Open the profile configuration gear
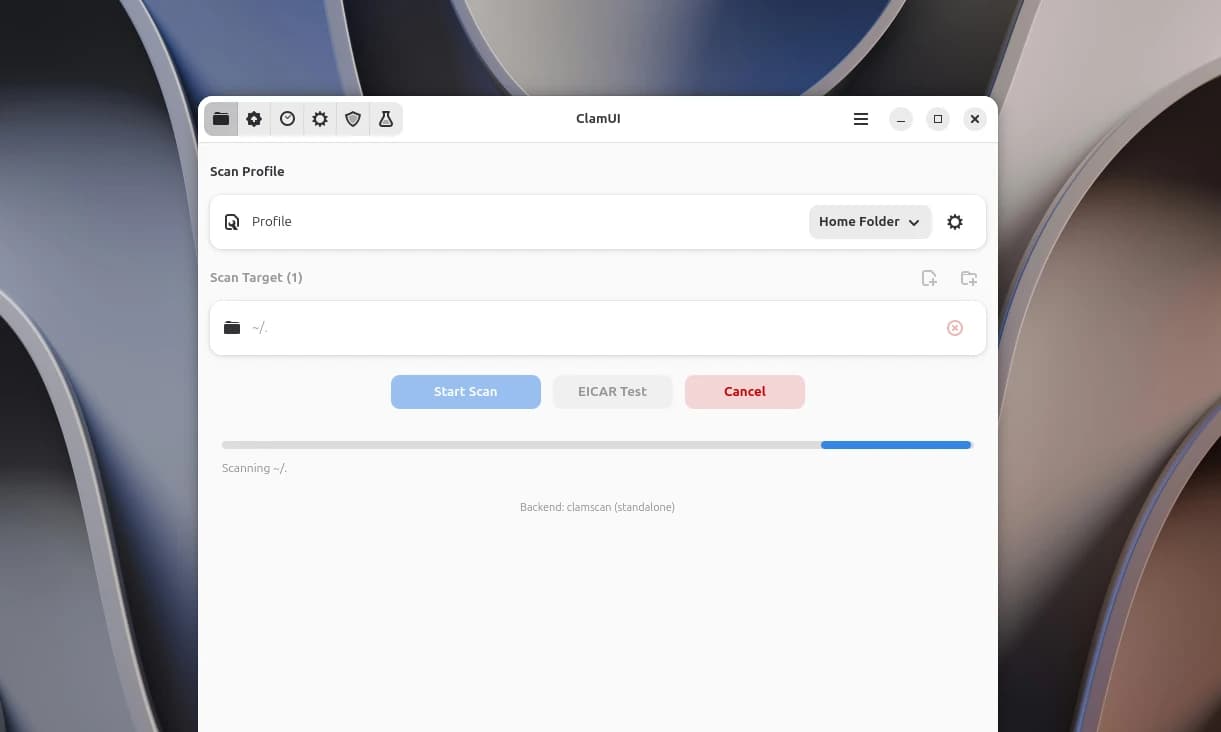The height and width of the screenshot is (732, 1221). pos(955,221)
